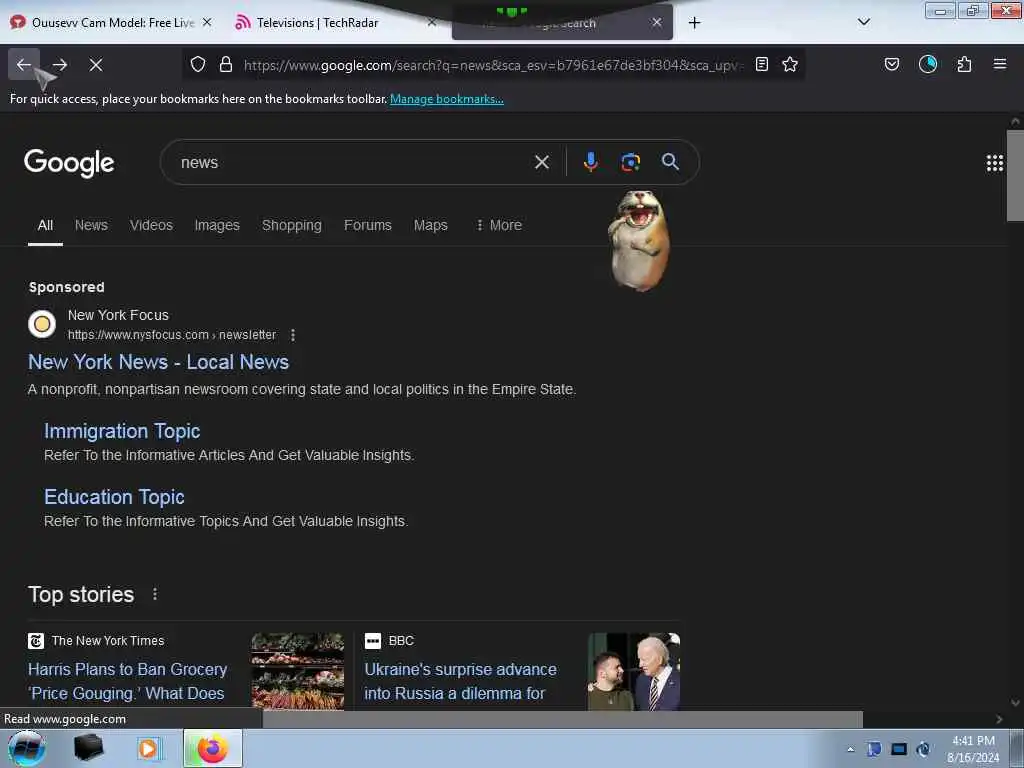Click the scroll down arrow of the page scrollbar
This screenshot has height=768, width=1024.
tap(1016, 703)
